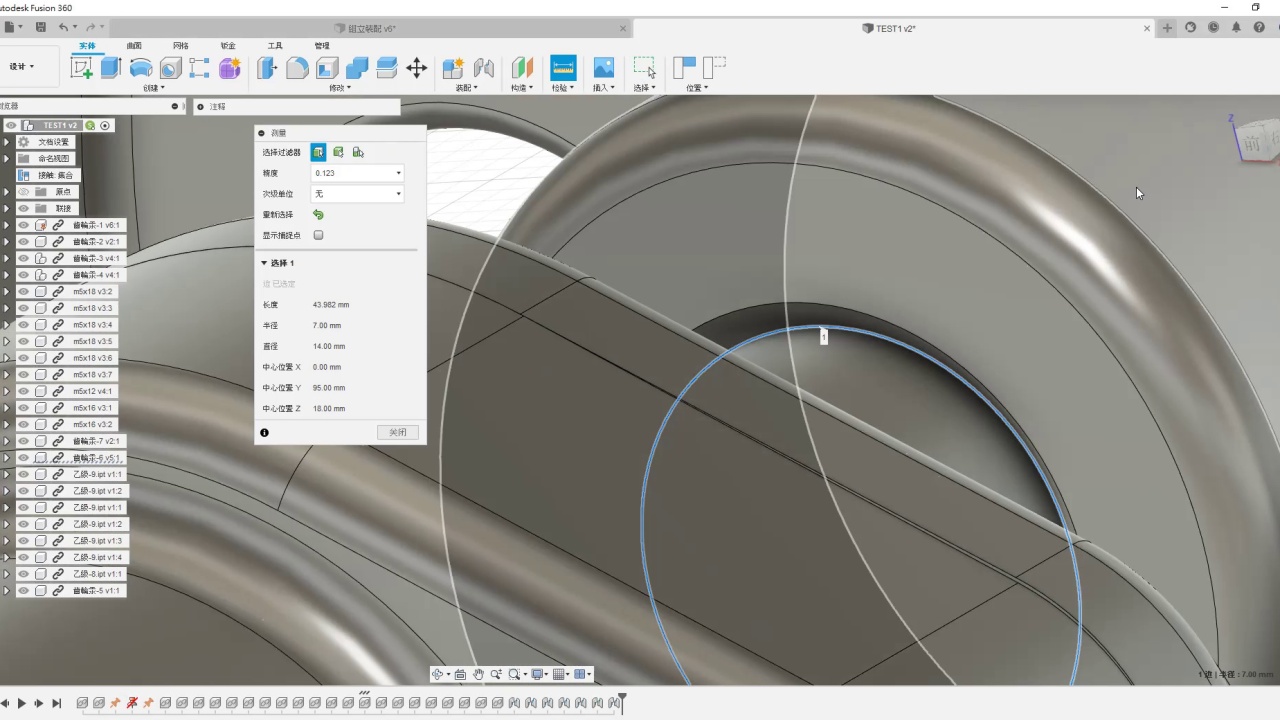Switch to the 曲面 tab
Screen dimensions: 1280x720
click(134, 46)
